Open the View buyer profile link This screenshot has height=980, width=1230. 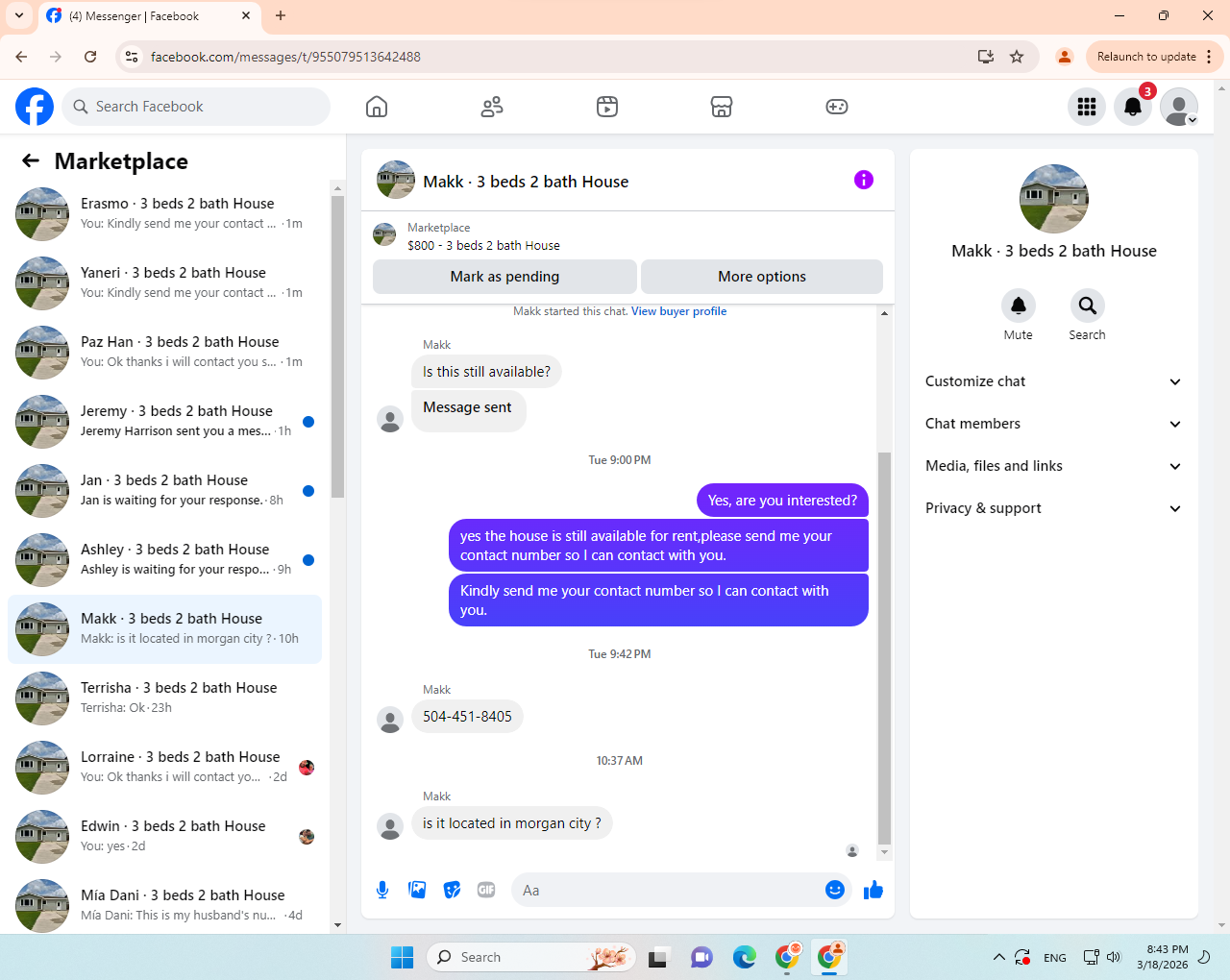coord(678,311)
